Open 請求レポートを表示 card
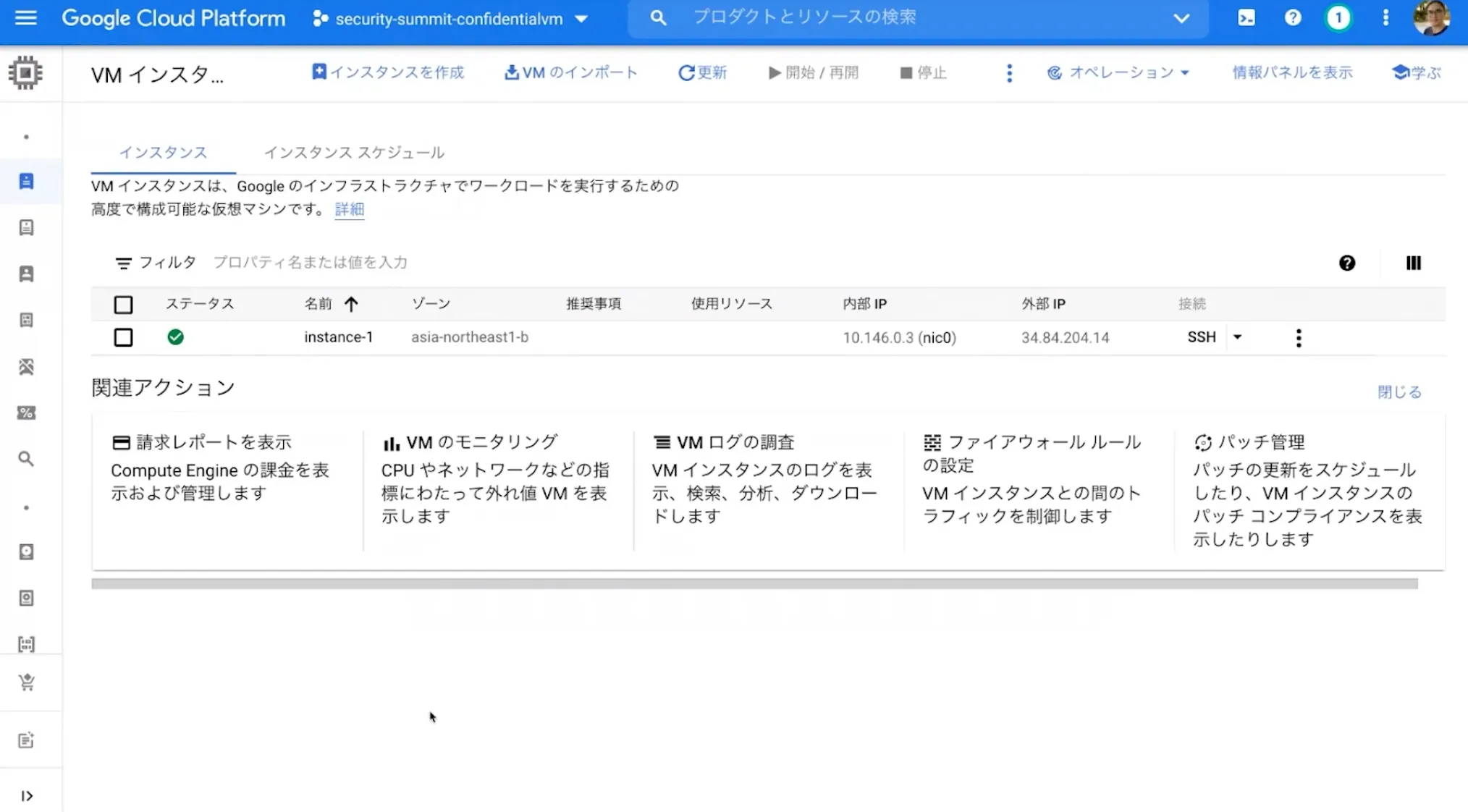The width and height of the screenshot is (1468, 812). [x=227, y=492]
